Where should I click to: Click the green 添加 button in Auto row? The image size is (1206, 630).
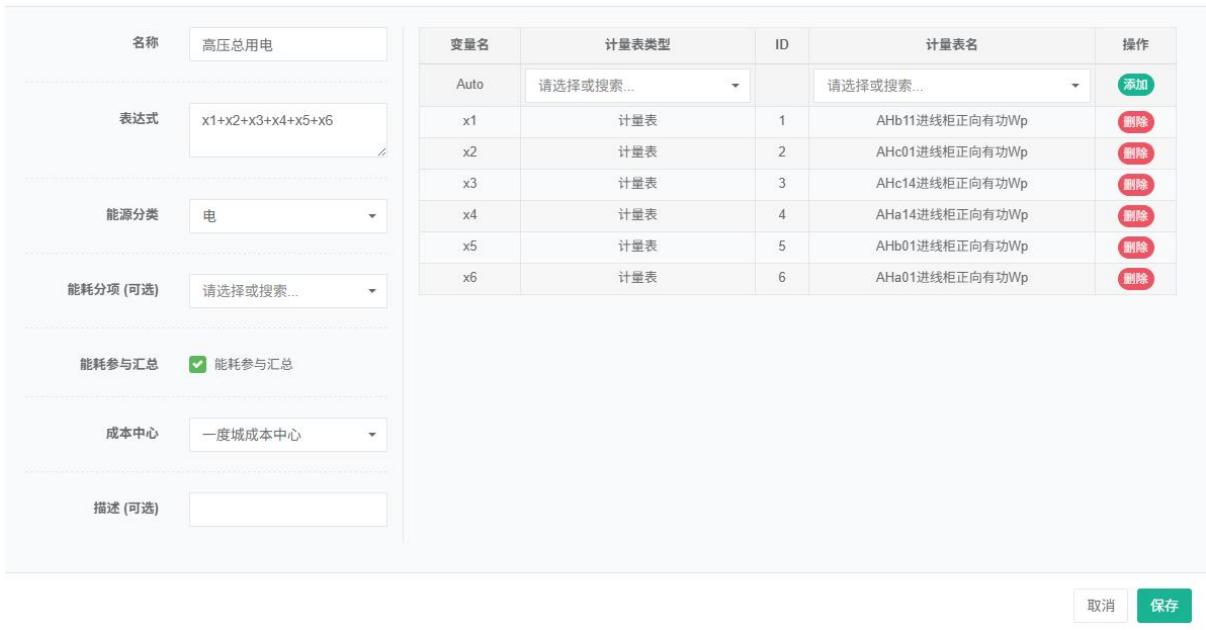[x=1135, y=86]
